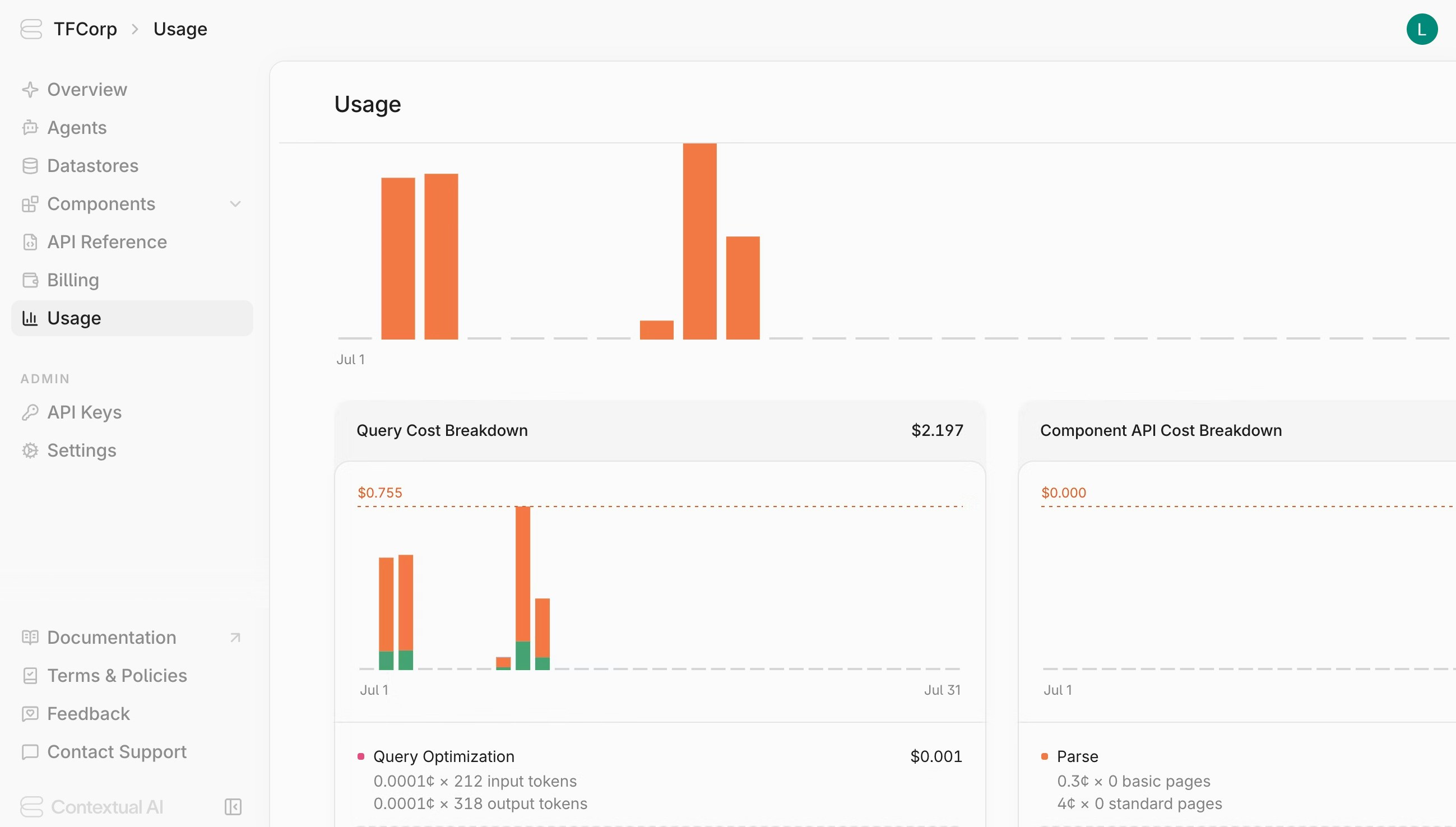Click the Datastores database icon
1456x827 pixels.
[x=30, y=166]
